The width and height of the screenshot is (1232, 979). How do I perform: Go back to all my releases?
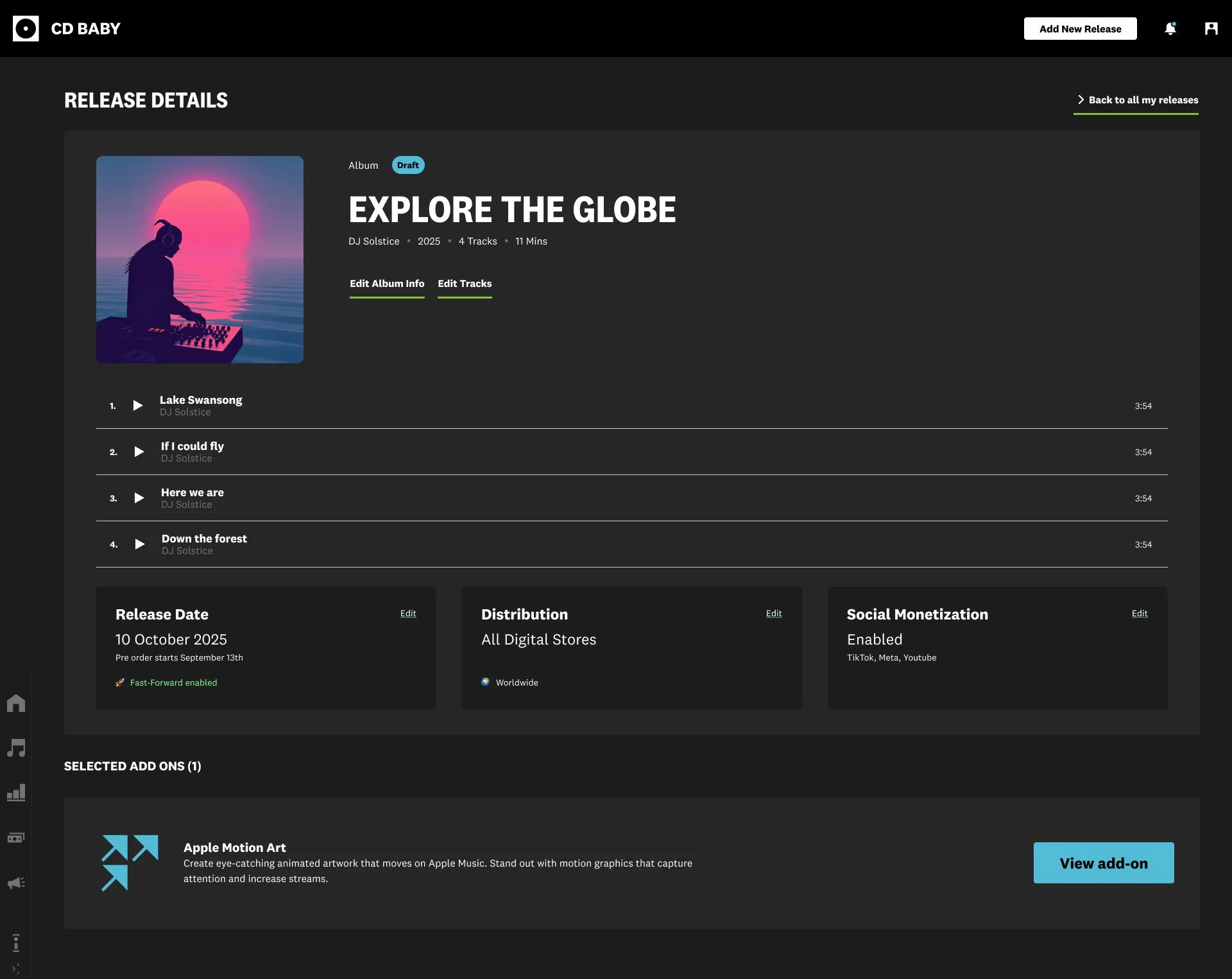point(1136,100)
